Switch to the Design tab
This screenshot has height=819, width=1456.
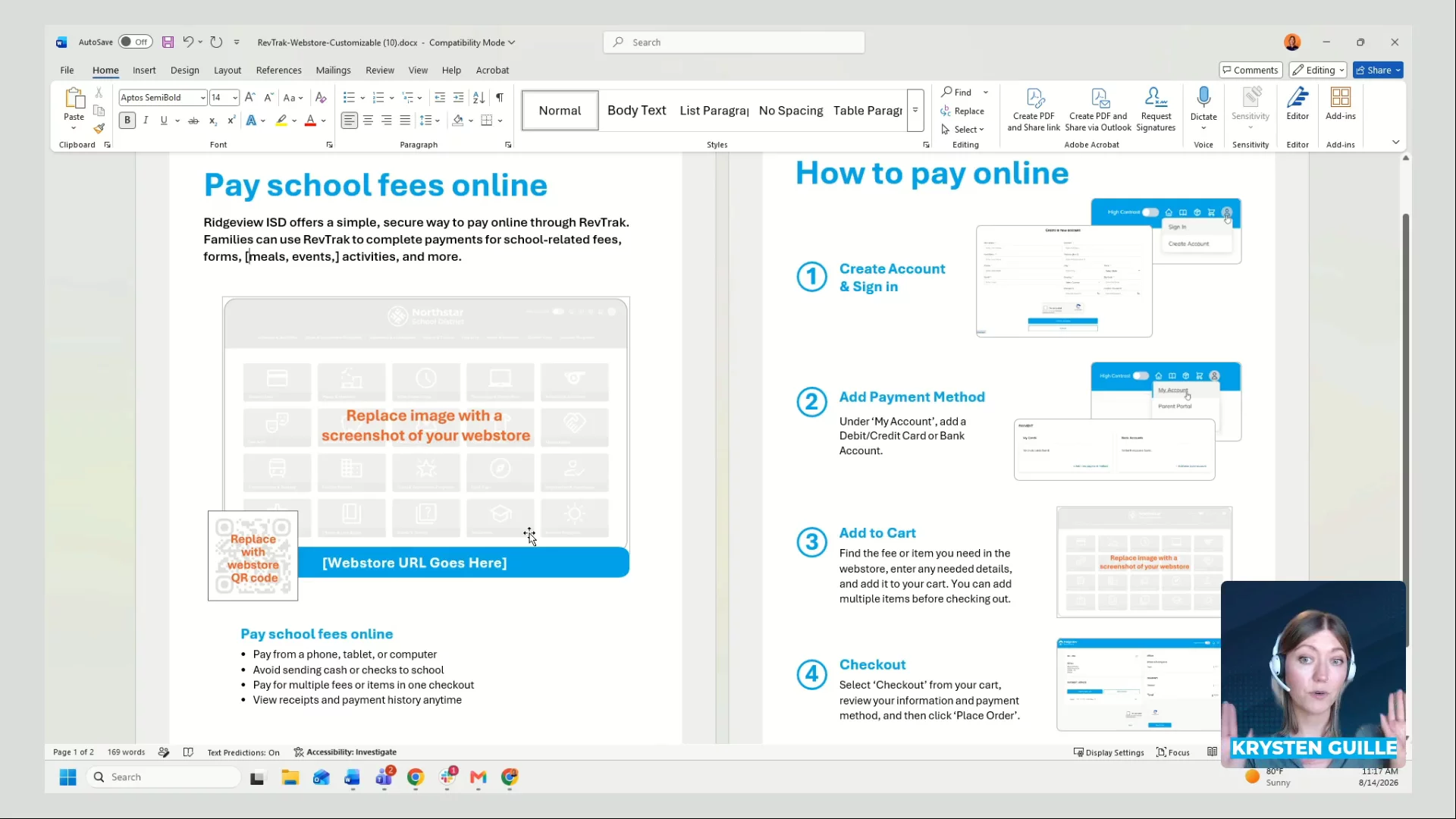pyautogui.click(x=185, y=71)
